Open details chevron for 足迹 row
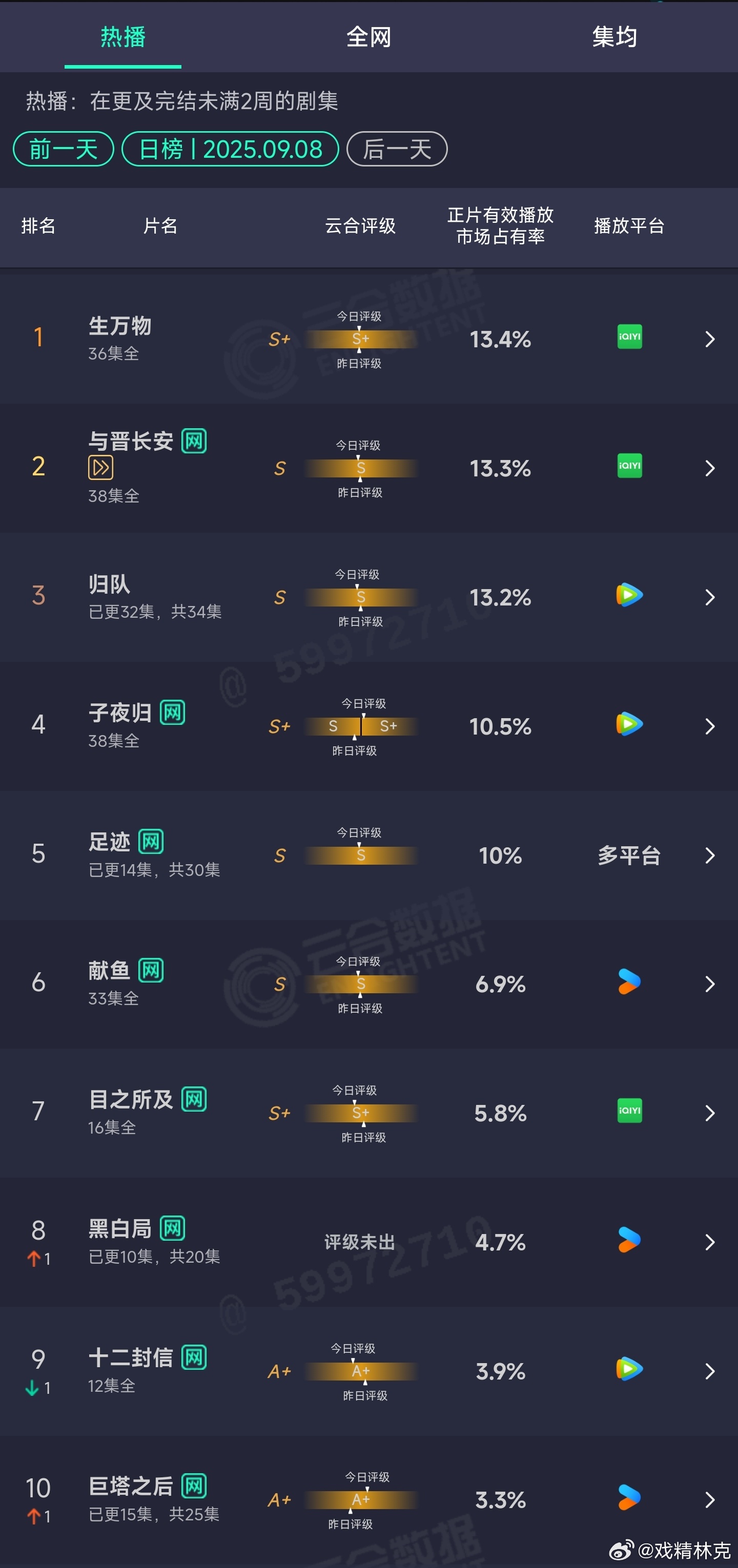This screenshot has width=738, height=1568. point(709,855)
